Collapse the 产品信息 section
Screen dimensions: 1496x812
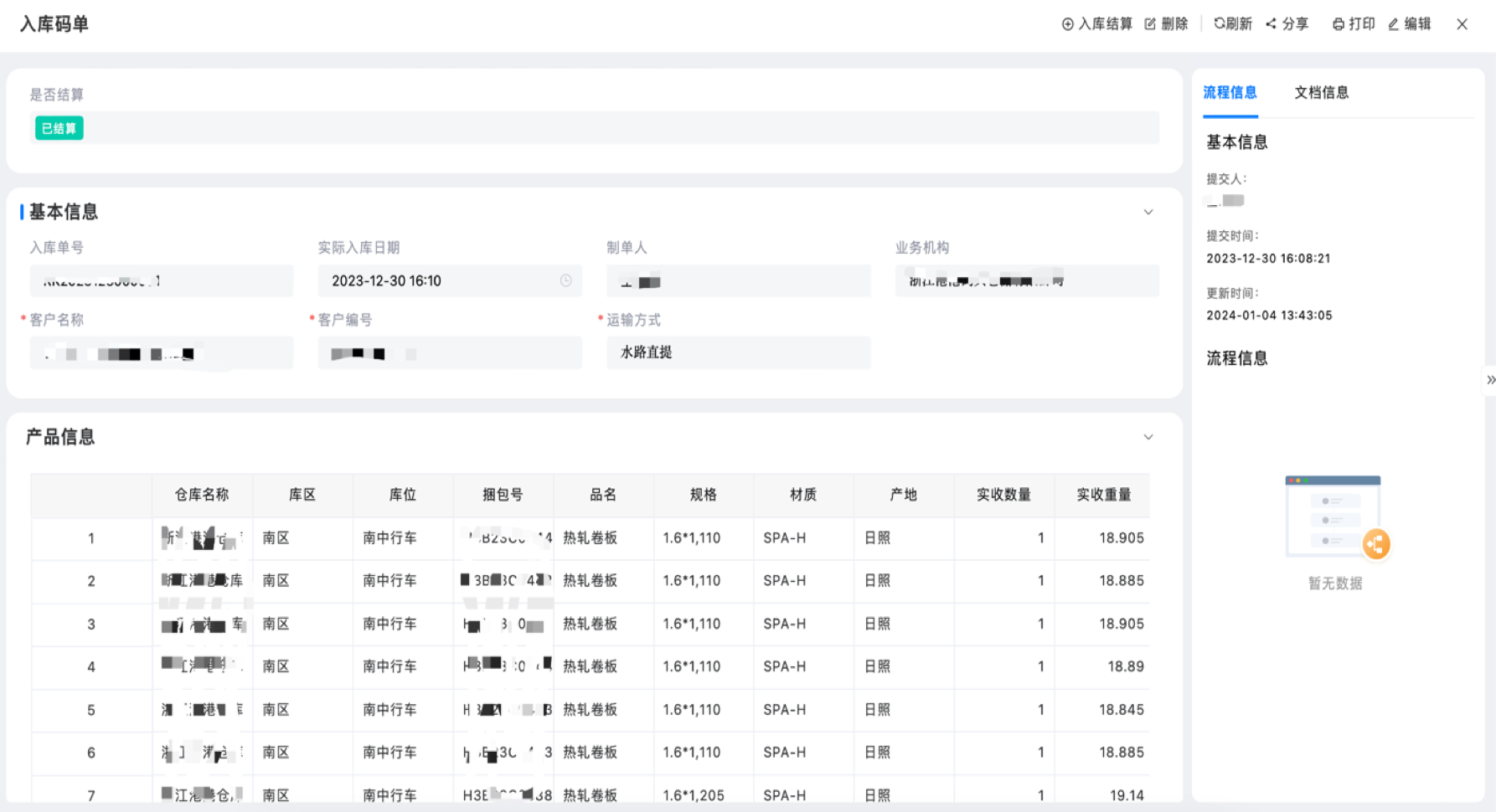[1148, 438]
